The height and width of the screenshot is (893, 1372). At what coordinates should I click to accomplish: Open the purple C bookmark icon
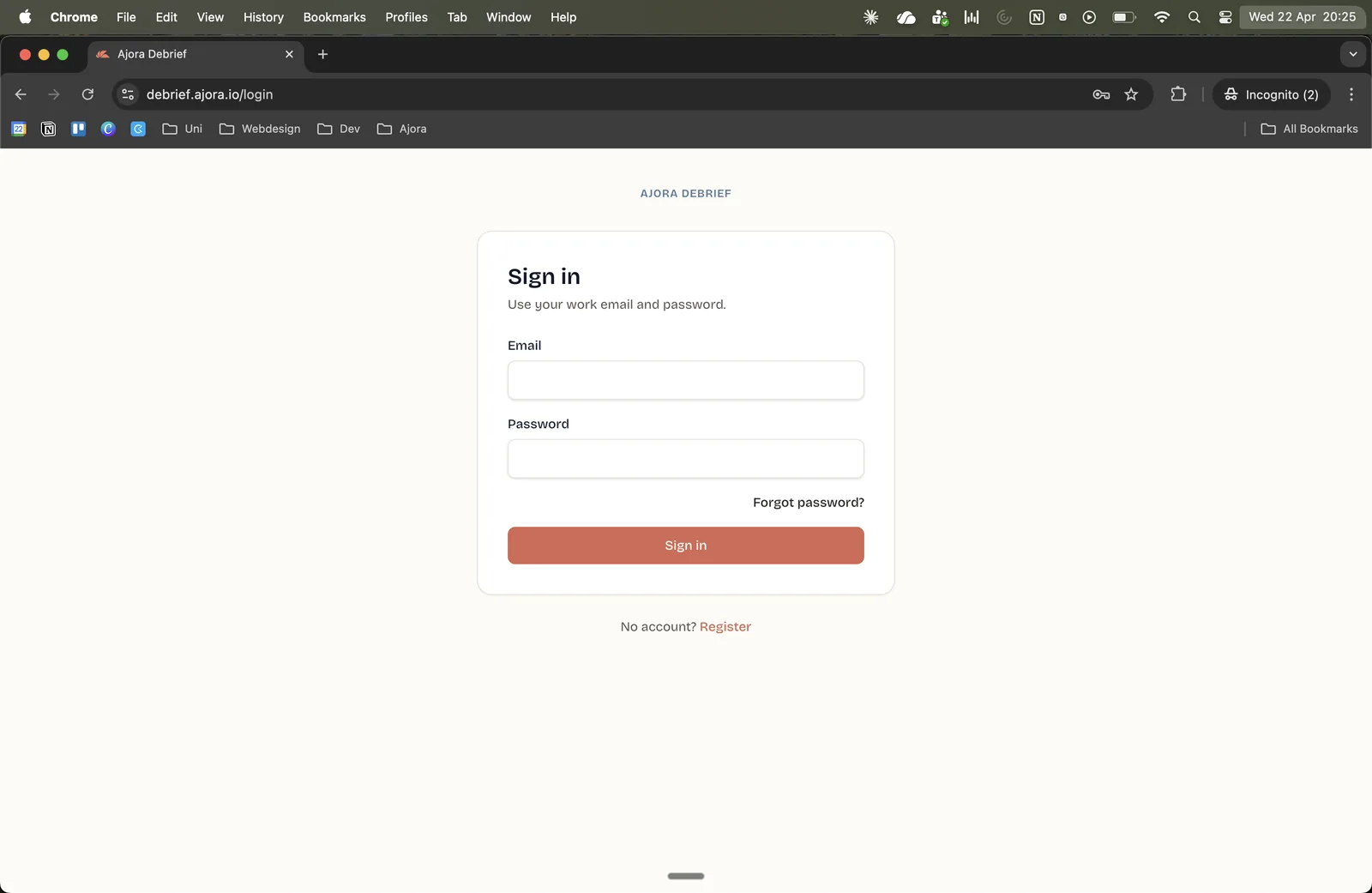coord(108,129)
